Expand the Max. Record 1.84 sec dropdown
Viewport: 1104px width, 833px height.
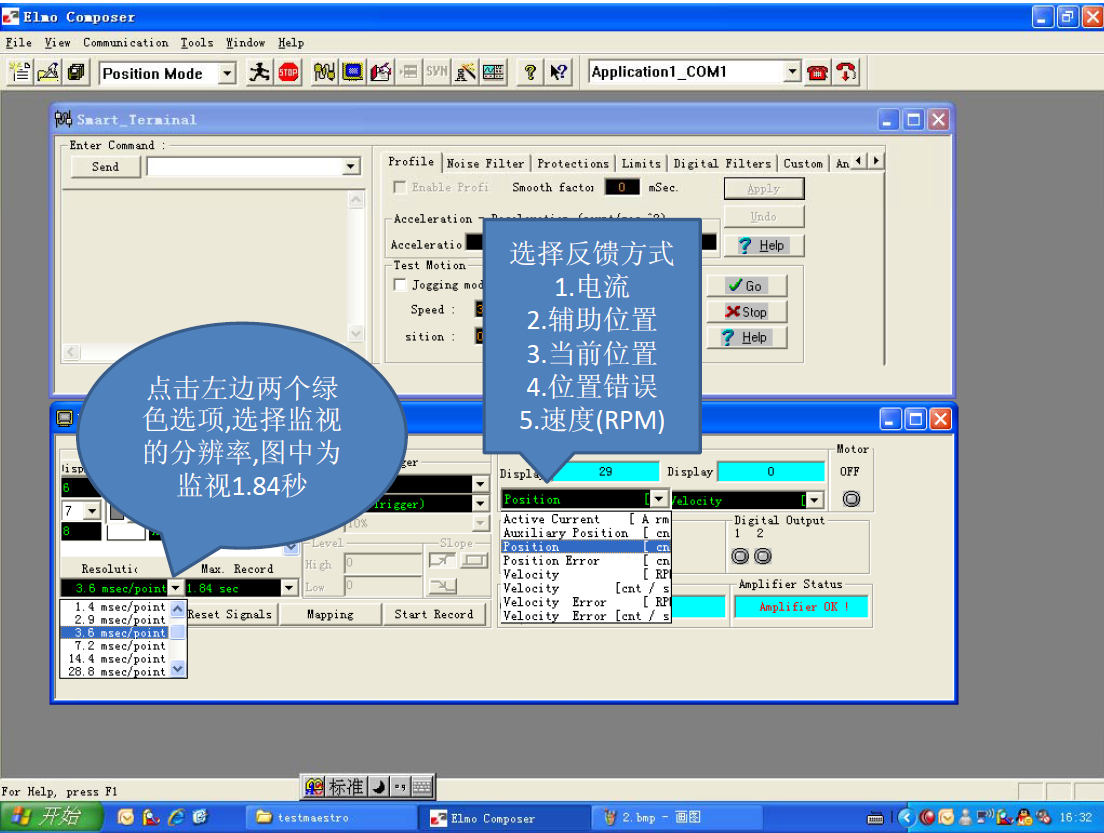click(x=289, y=588)
